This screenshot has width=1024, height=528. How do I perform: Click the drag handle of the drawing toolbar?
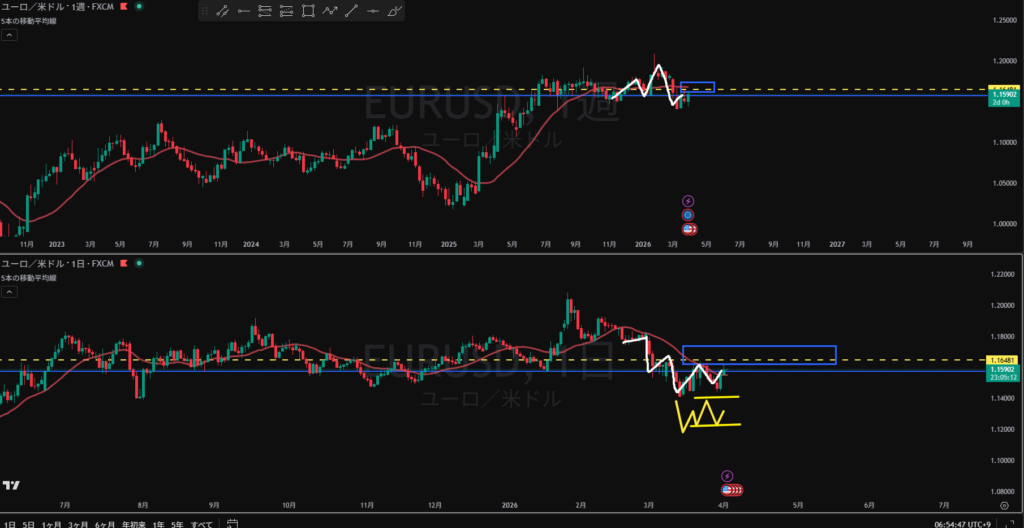[204, 12]
